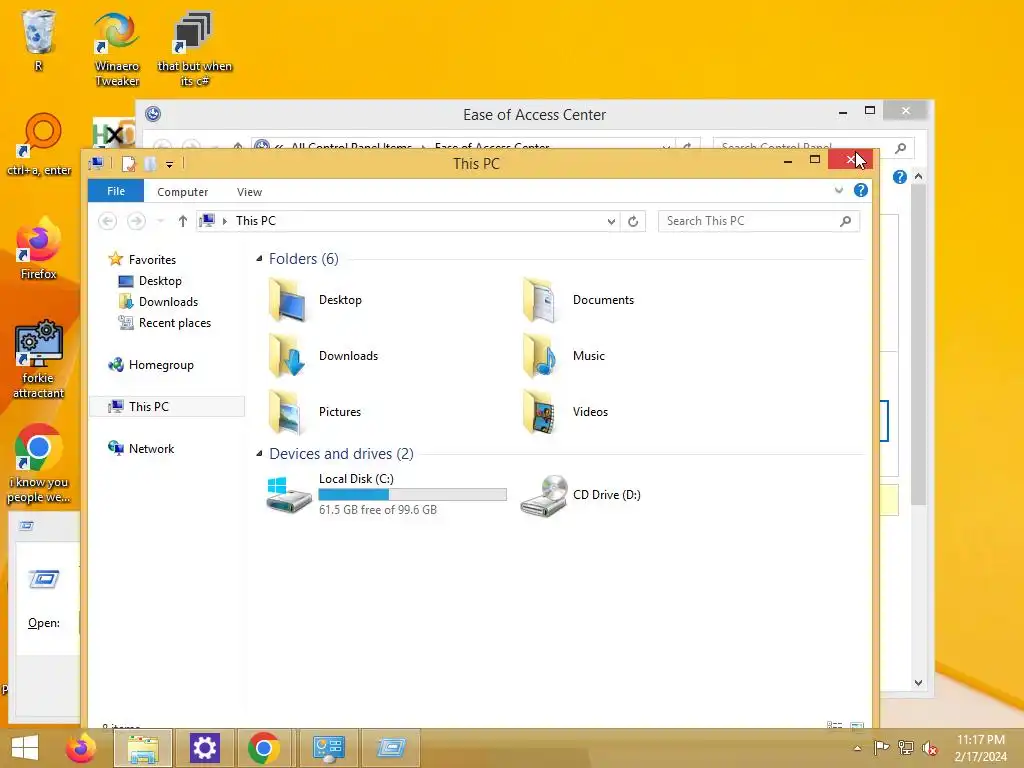Open Help in This PC window

(x=861, y=191)
